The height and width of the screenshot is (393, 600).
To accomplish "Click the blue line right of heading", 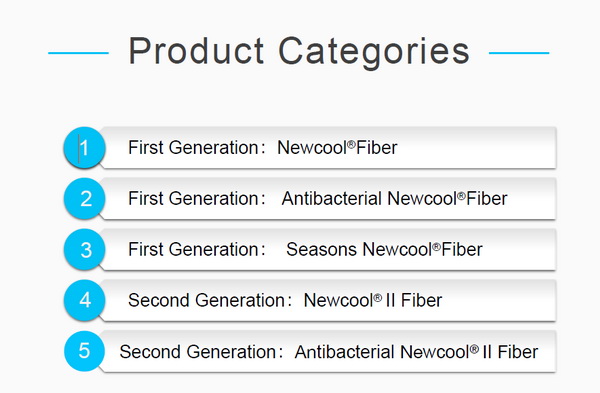I will coord(519,53).
